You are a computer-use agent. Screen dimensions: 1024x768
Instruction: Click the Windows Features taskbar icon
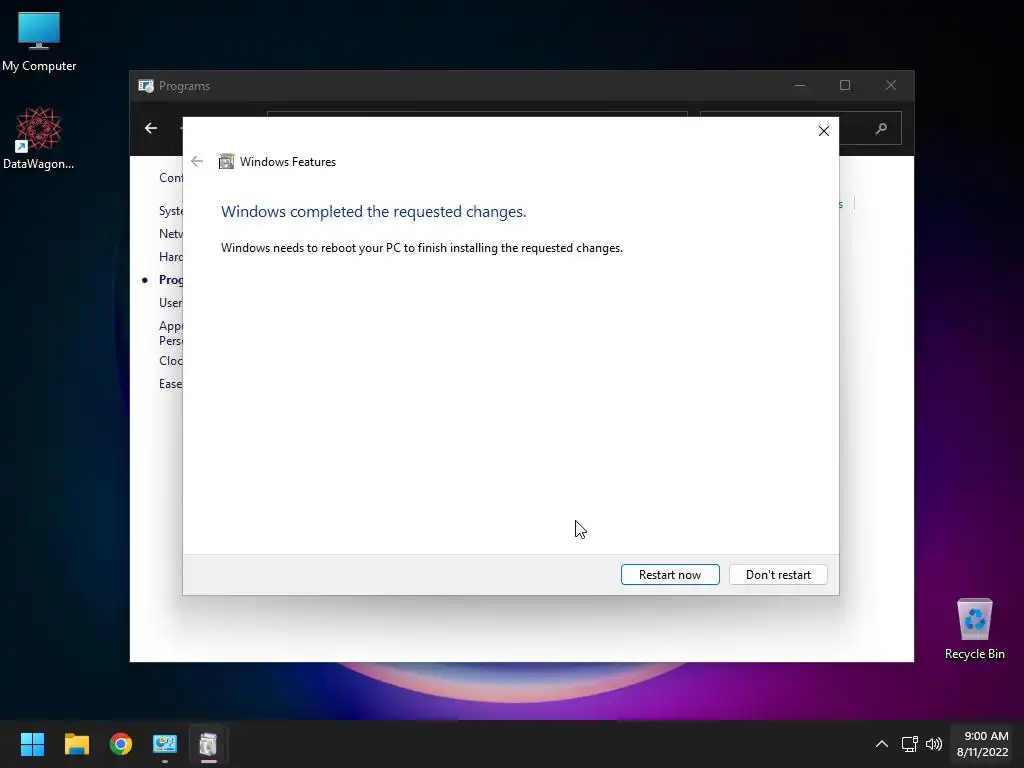click(208, 744)
